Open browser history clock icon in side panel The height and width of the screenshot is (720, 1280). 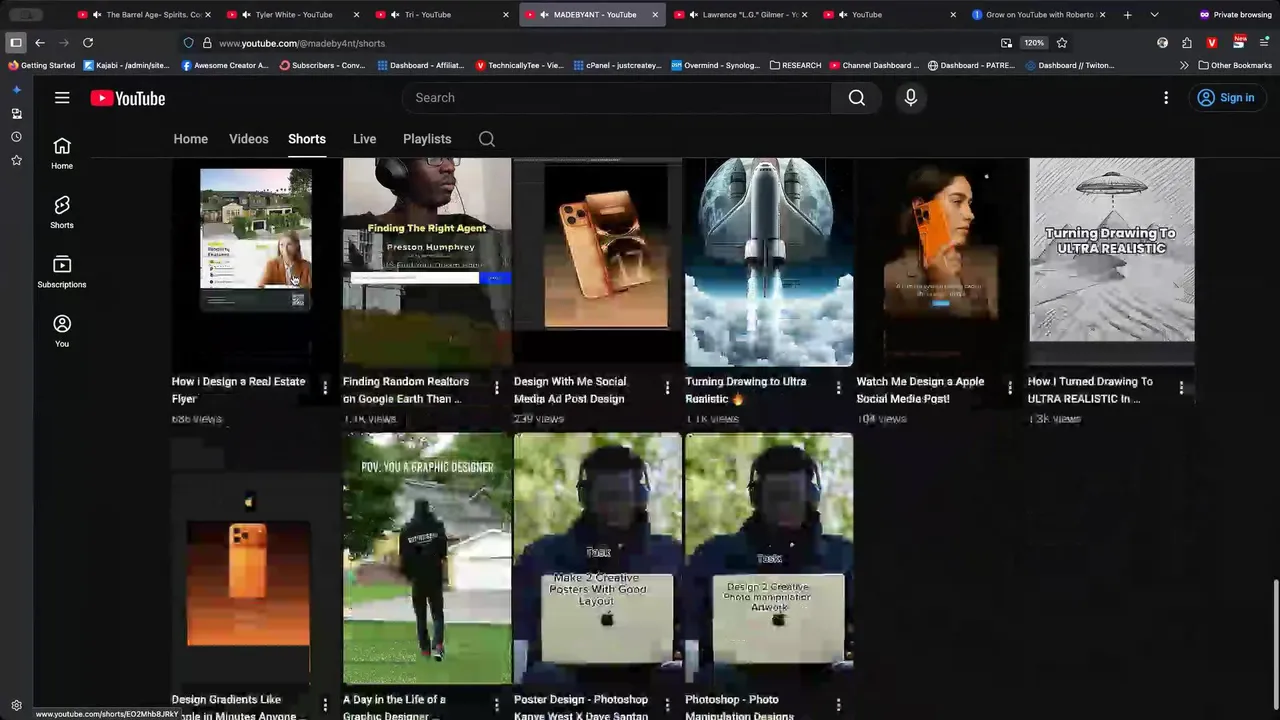(16, 137)
